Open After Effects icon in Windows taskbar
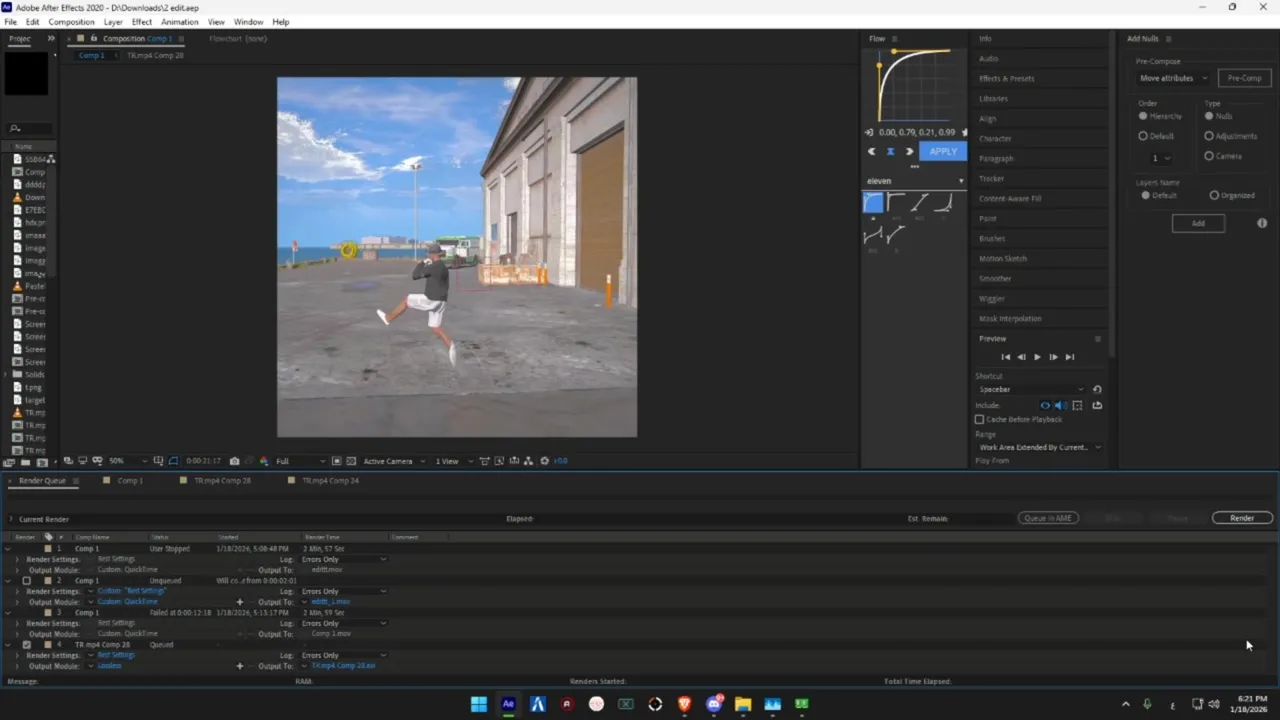The image size is (1280, 720). click(508, 704)
